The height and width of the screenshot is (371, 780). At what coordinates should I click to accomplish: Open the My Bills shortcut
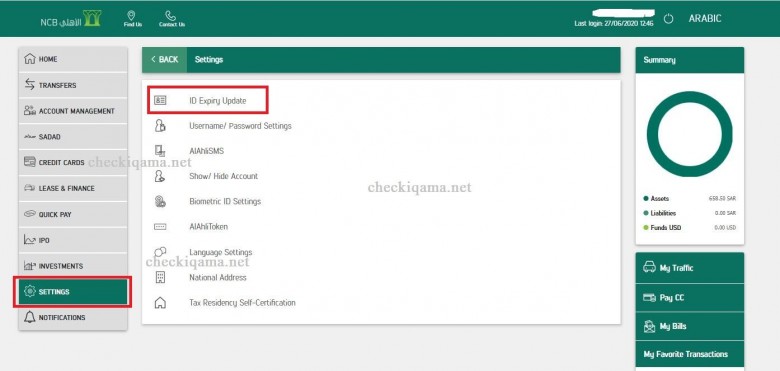tap(689, 326)
